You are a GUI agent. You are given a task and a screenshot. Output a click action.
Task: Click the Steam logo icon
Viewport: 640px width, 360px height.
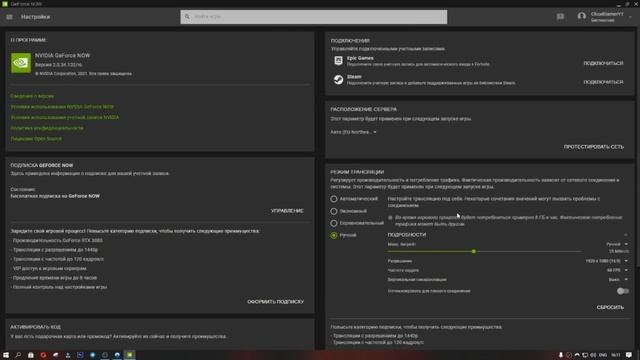[338, 79]
